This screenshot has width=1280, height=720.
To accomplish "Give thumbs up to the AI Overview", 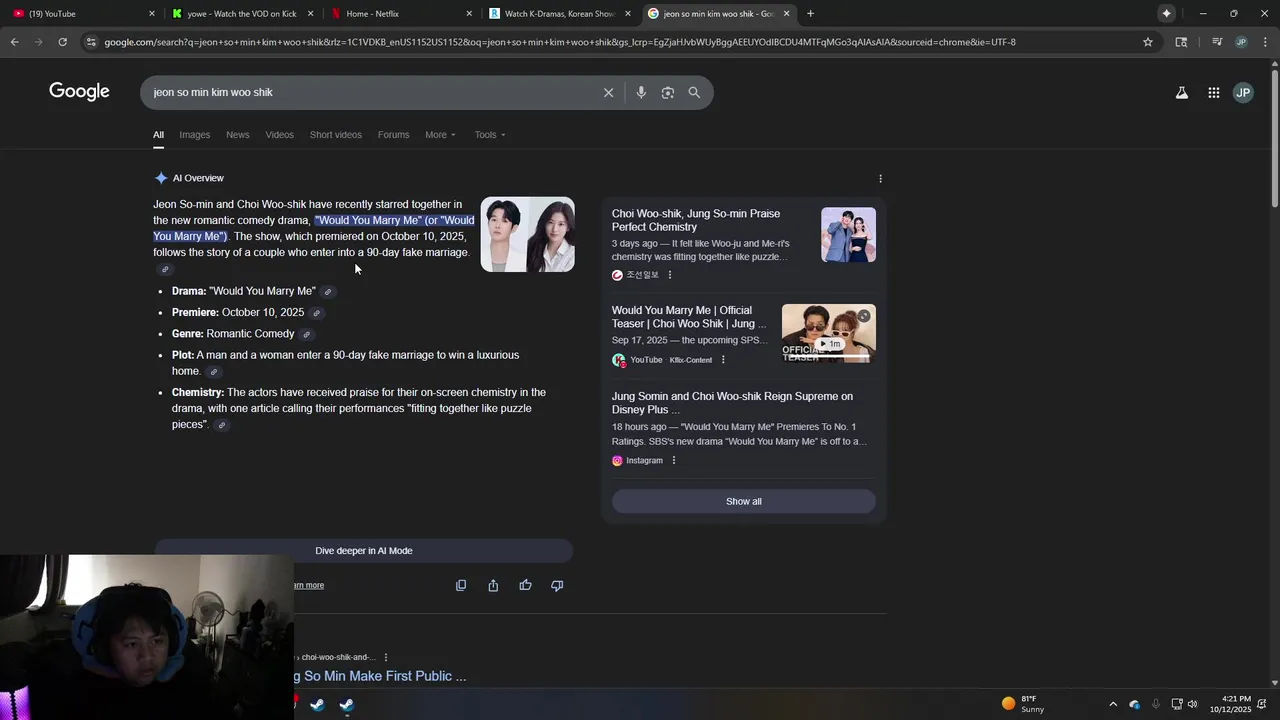I will (x=525, y=585).
